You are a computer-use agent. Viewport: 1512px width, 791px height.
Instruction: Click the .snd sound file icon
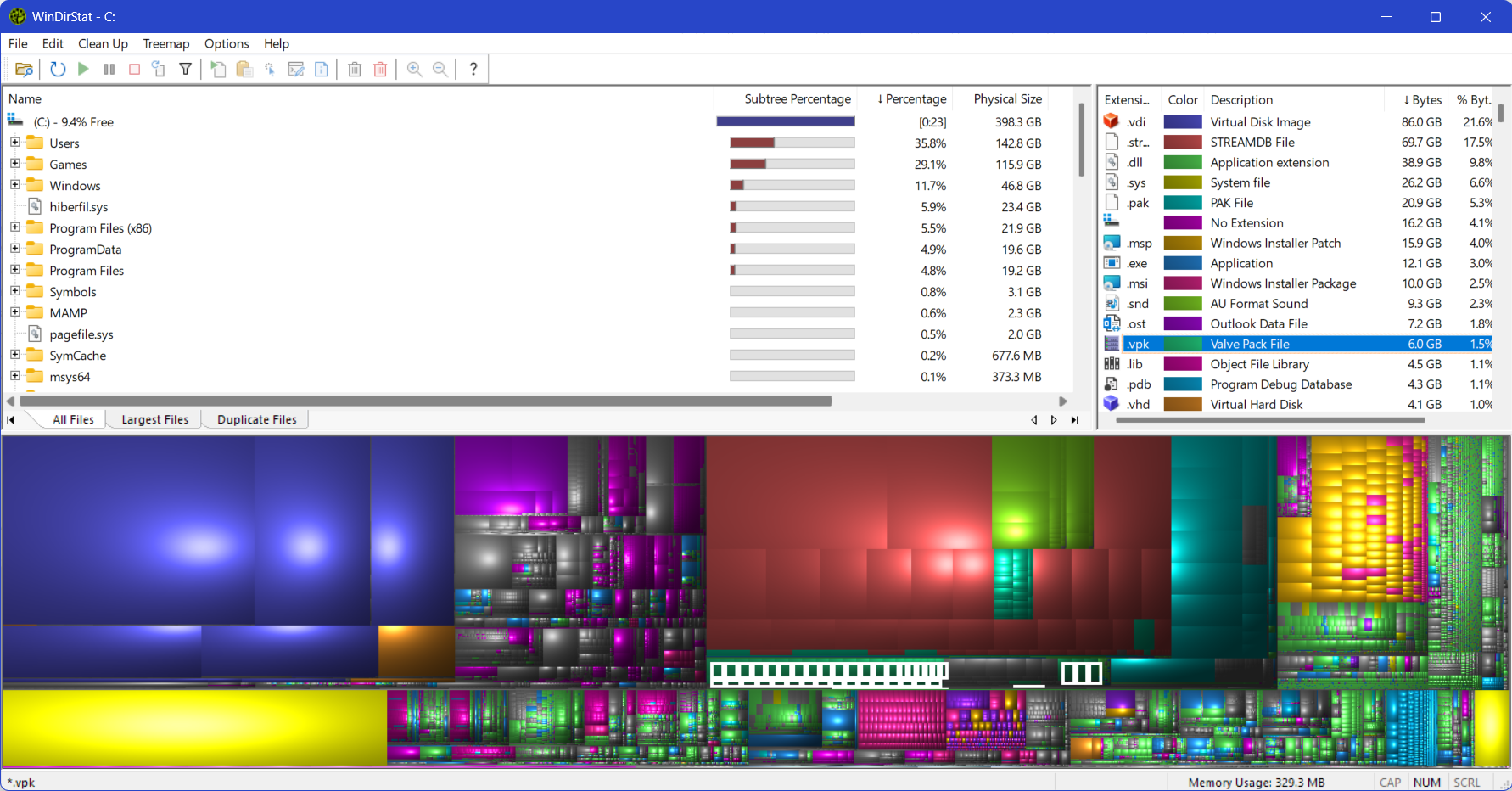tap(1112, 303)
